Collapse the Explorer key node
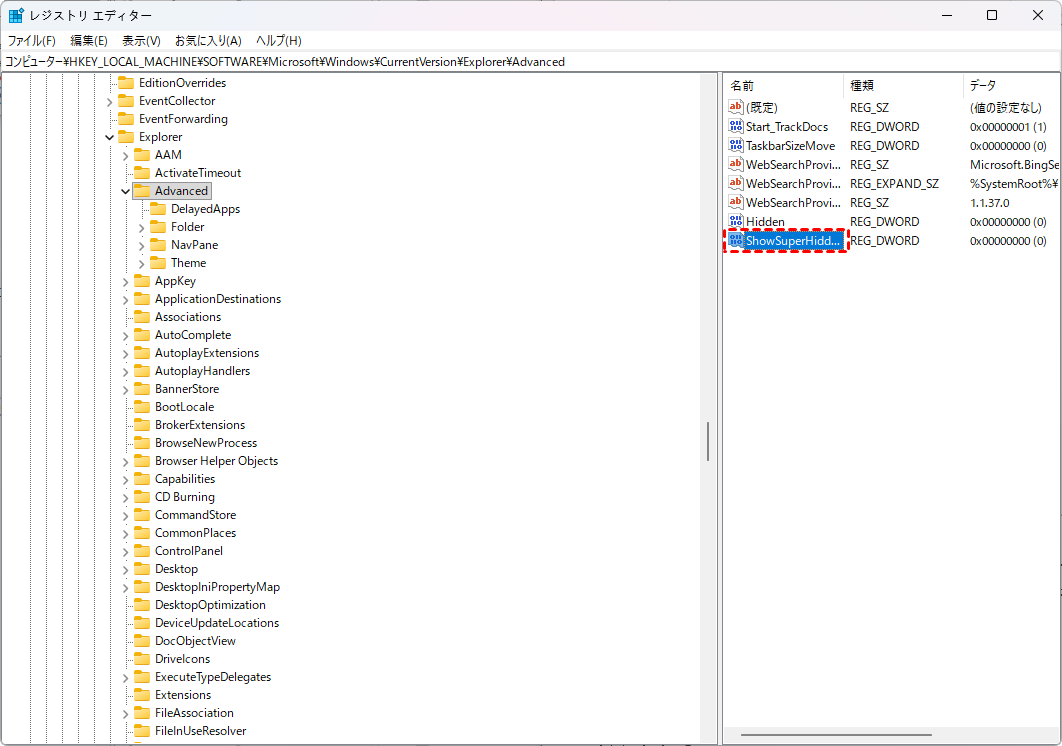The image size is (1062, 746). coord(109,137)
